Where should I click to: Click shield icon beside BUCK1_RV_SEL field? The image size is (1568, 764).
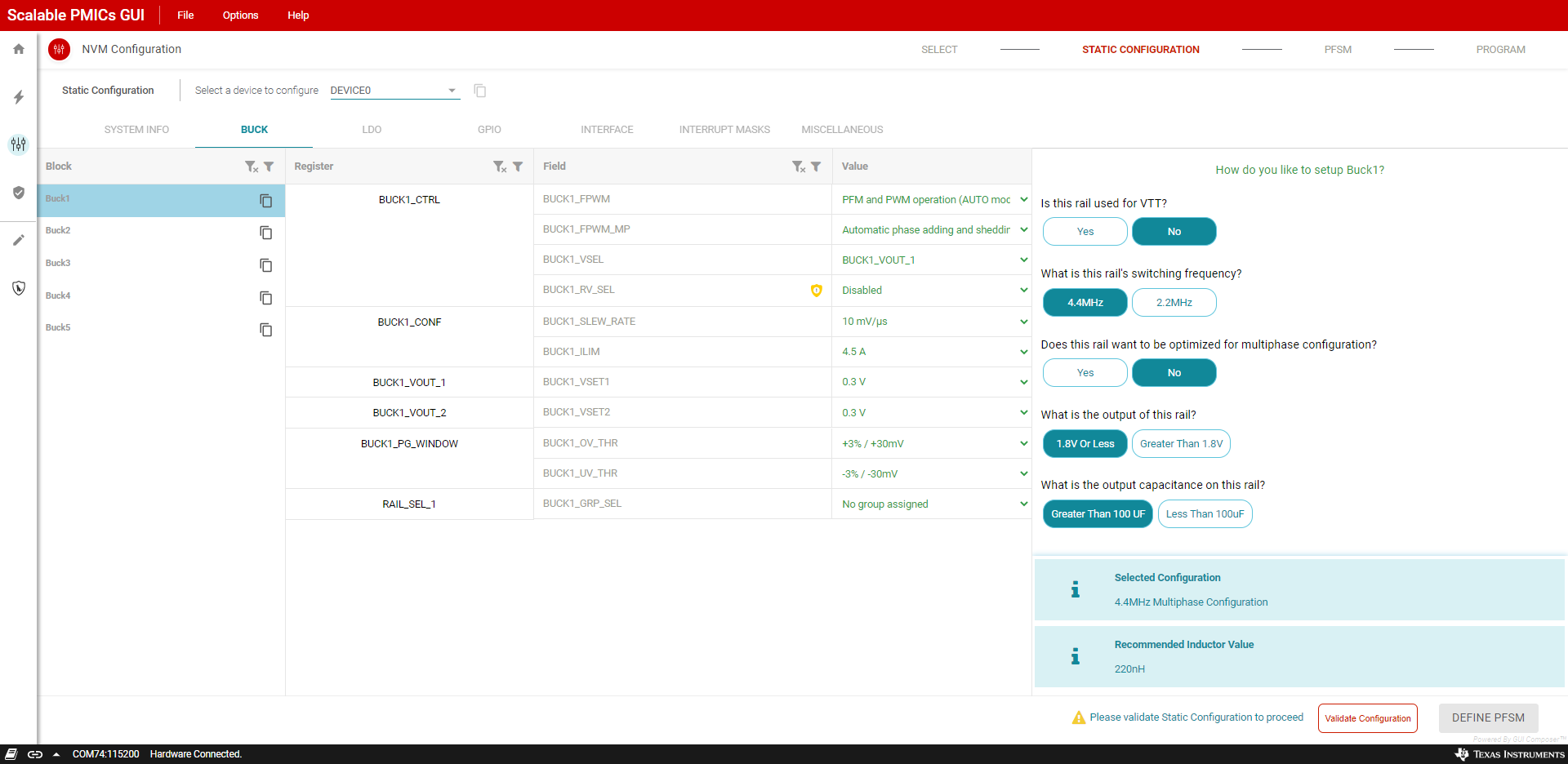click(816, 291)
